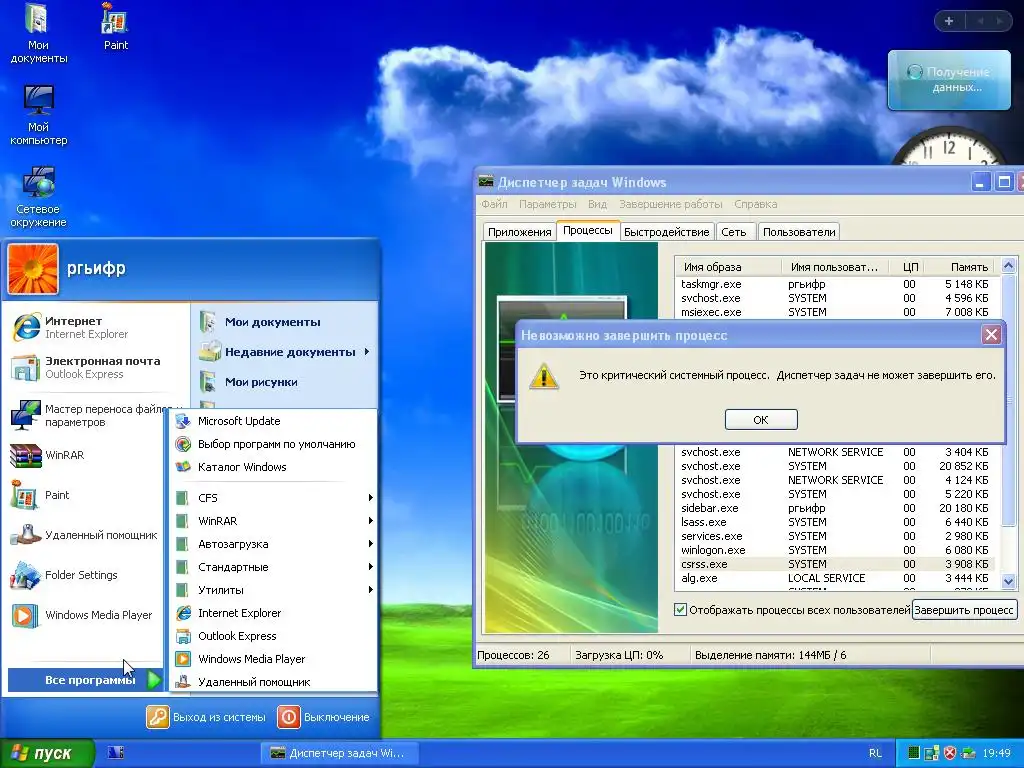Select Диспетчер задач taskbar button
The width and height of the screenshot is (1024, 768).
click(340, 753)
